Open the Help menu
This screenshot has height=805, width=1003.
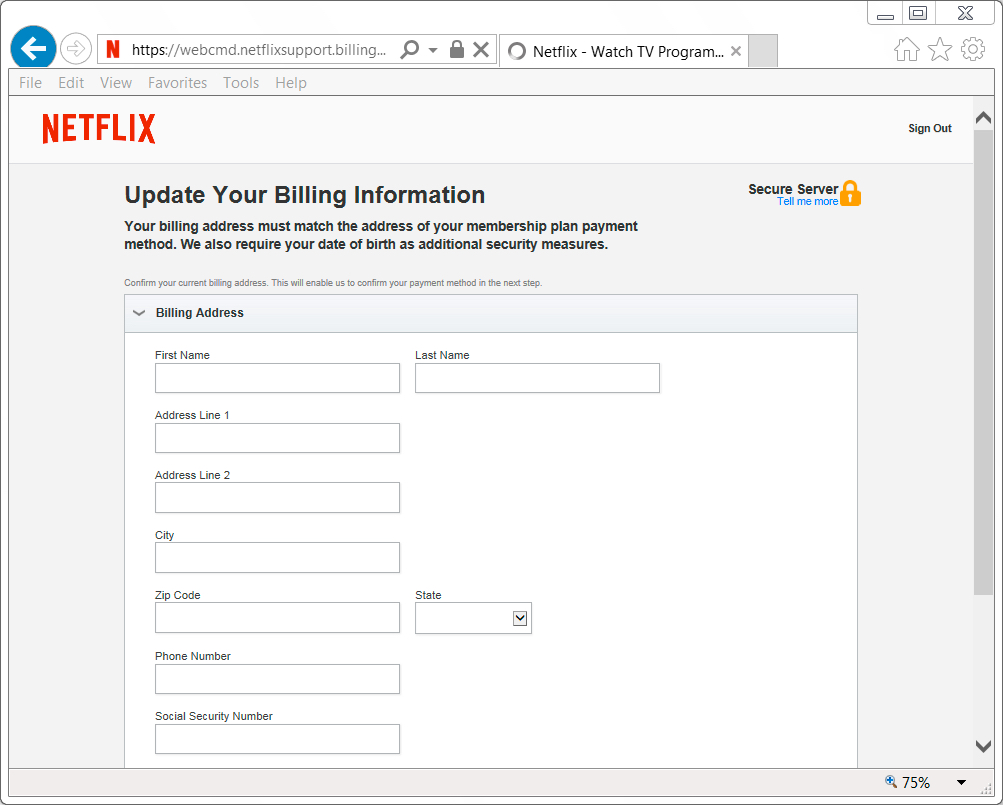pyautogui.click(x=291, y=83)
